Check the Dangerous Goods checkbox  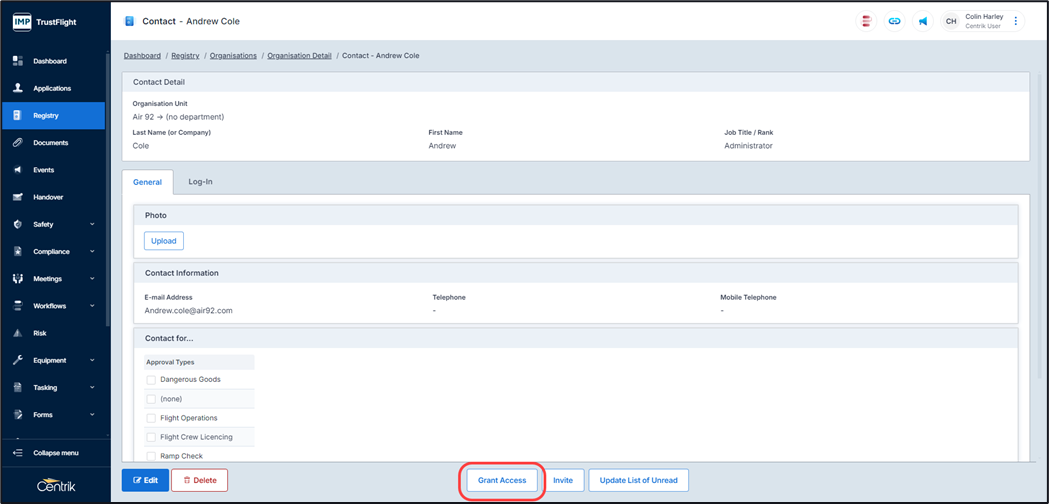pos(151,380)
